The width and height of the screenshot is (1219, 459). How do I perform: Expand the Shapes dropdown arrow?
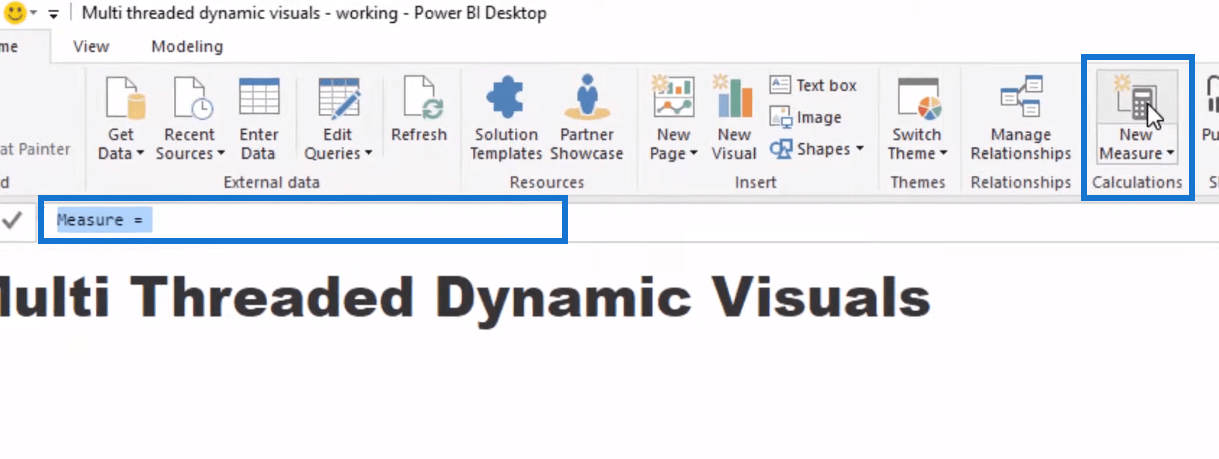coord(858,150)
